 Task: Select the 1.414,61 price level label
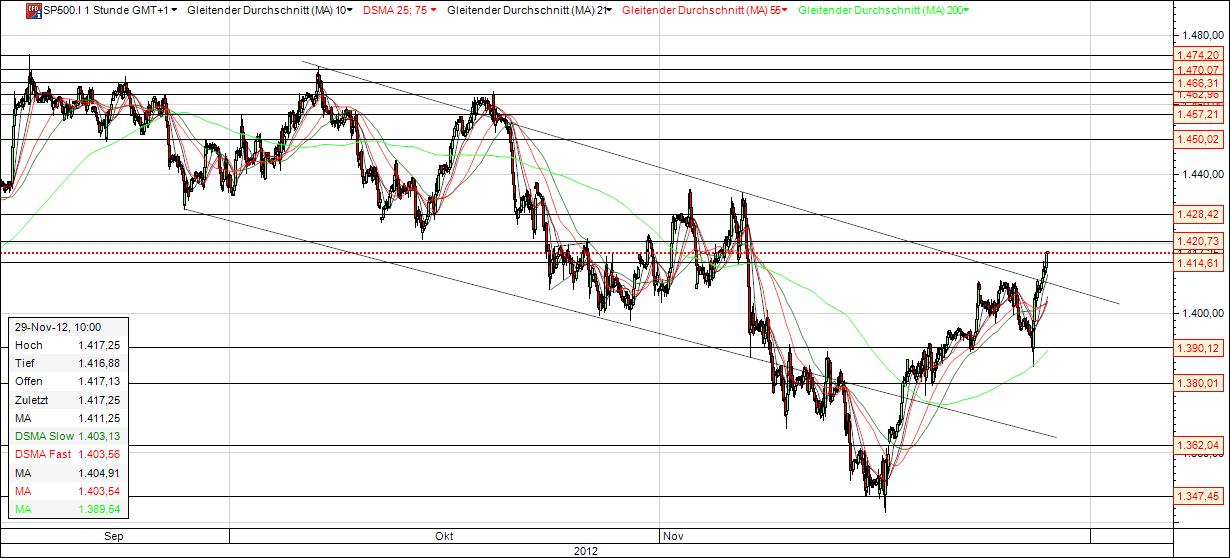(1199, 263)
